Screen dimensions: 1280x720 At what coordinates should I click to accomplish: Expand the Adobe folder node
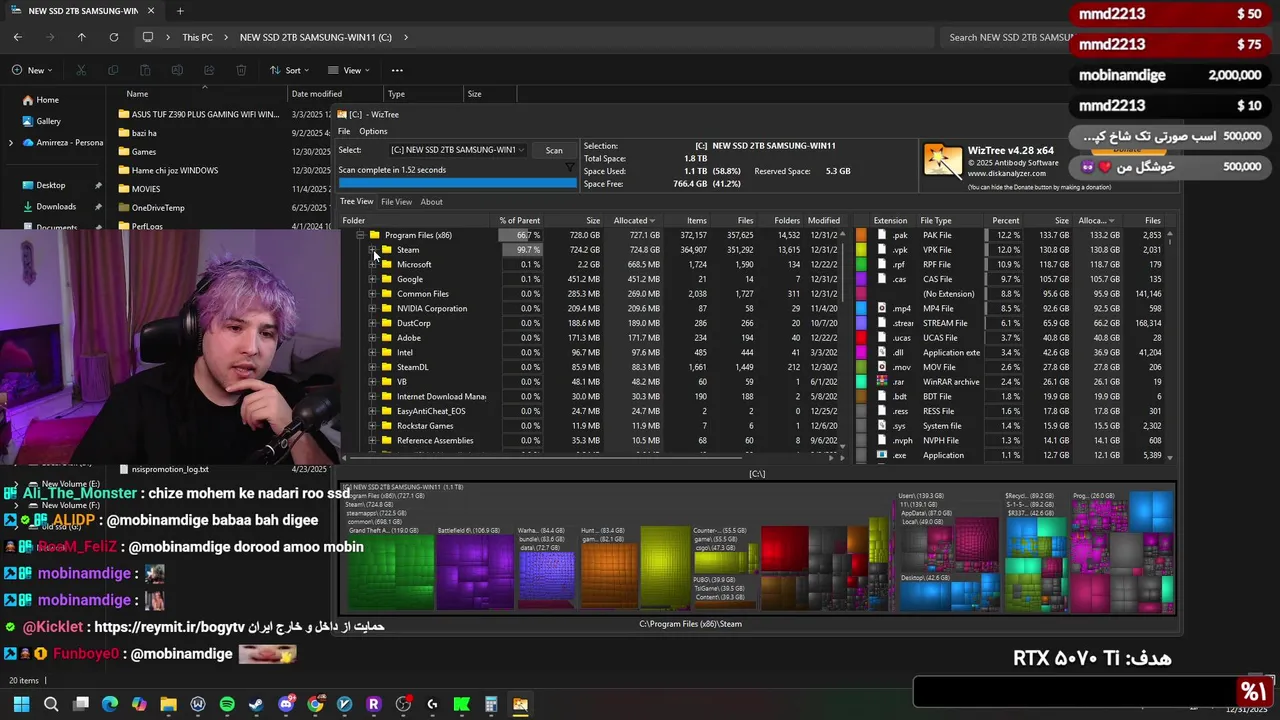pyautogui.click(x=372, y=338)
